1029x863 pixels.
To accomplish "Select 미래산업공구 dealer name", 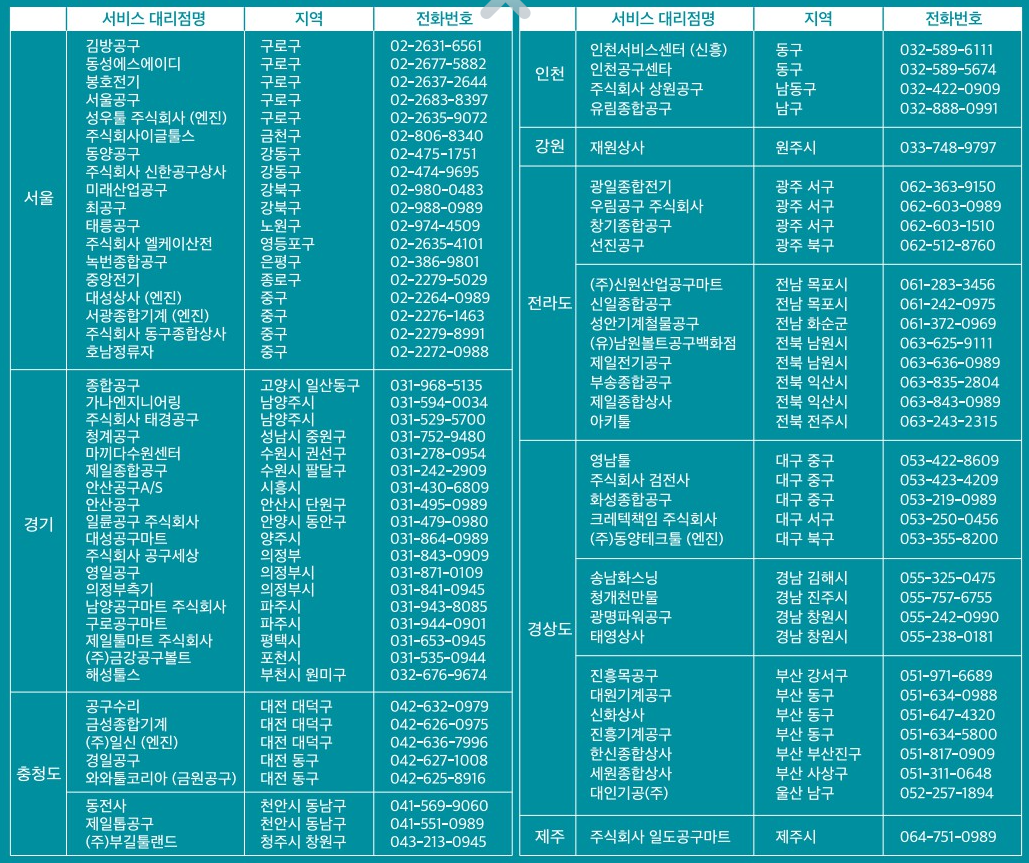I will [126, 190].
